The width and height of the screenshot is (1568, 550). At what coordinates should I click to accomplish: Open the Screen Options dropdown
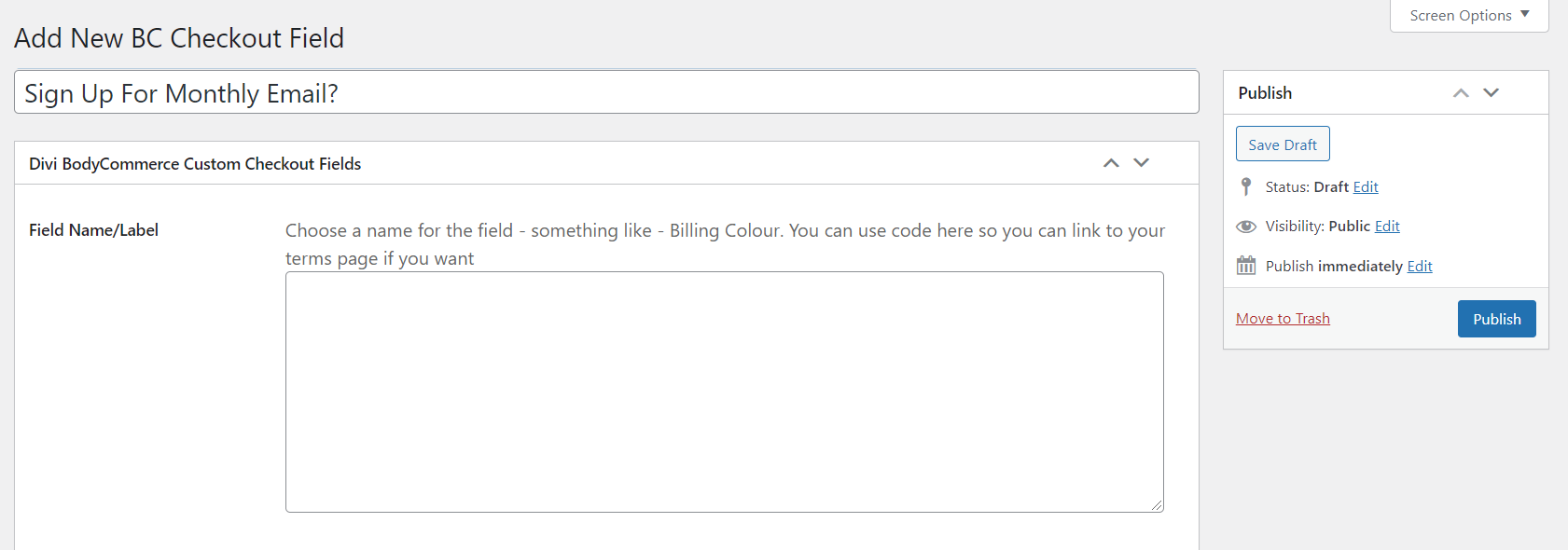point(1469,16)
